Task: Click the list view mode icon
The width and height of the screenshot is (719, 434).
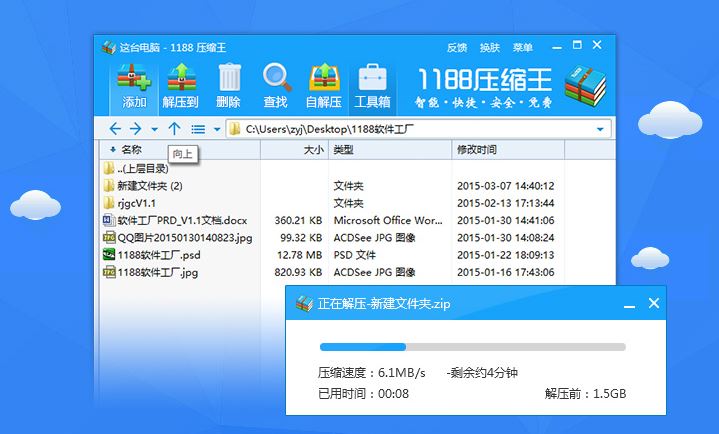Action: click(x=198, y=129)
